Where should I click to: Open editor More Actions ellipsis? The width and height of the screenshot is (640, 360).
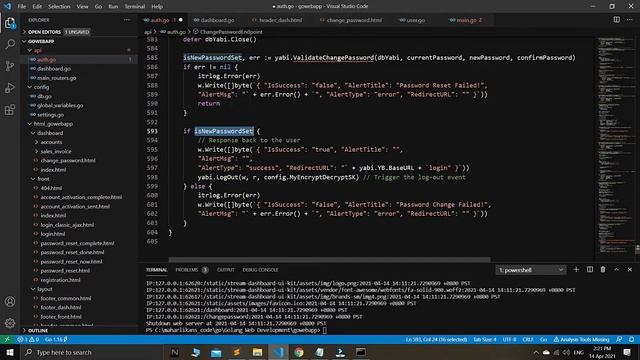point(630,20)
